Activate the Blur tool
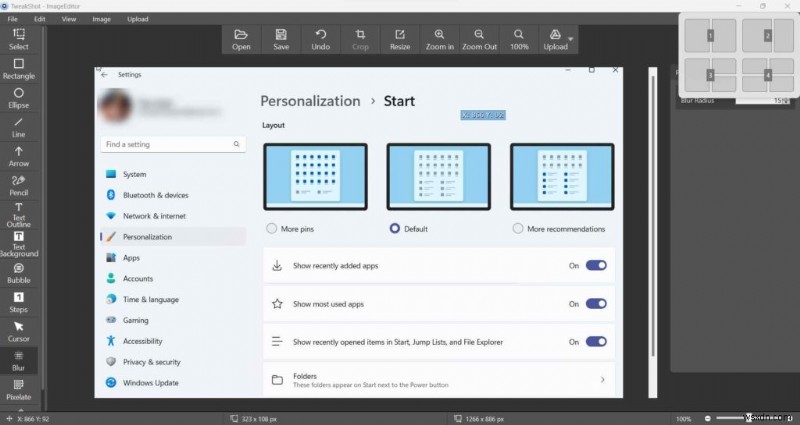Image resolution: width=800 pixels, height=425 pixels. tap(18, 361)
